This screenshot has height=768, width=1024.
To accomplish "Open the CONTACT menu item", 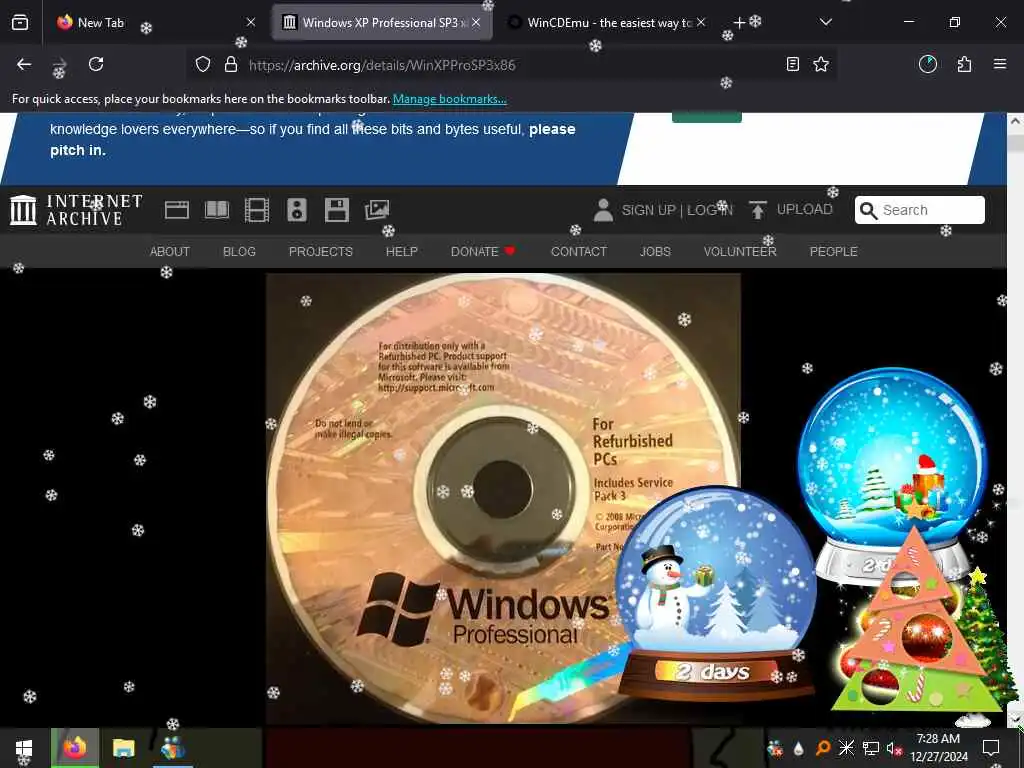I will pyautogui.click(x=579, y=251).
